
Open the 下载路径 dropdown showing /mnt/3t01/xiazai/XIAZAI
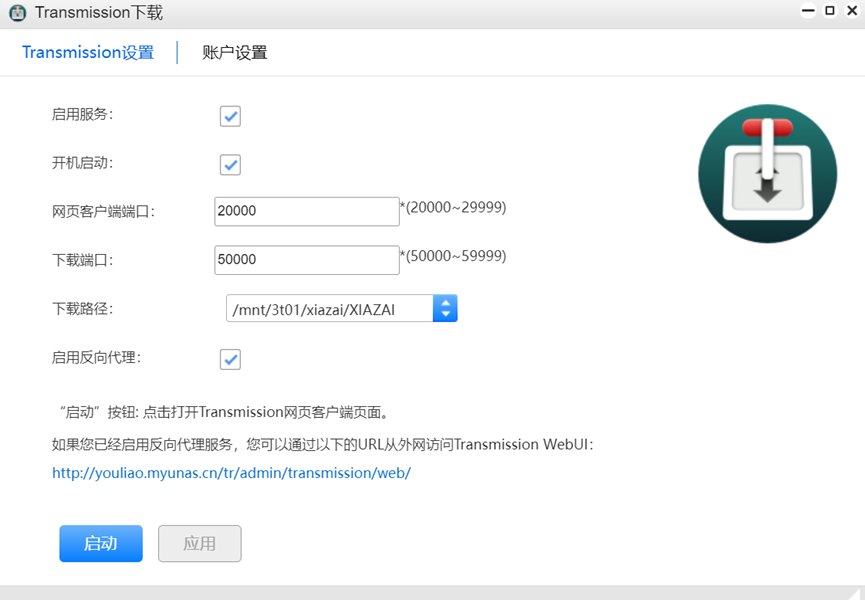pos(330,309)
